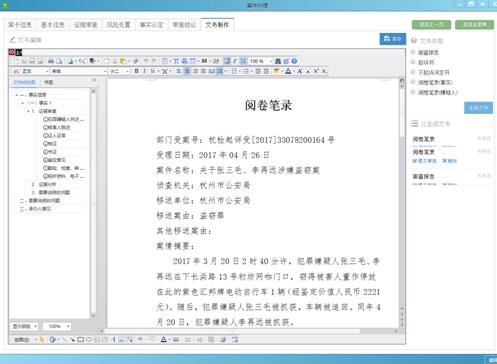Click the font color A in bottom drawing toolbar
The height and width of the screenshot is (364, 497).
[163, 340]
